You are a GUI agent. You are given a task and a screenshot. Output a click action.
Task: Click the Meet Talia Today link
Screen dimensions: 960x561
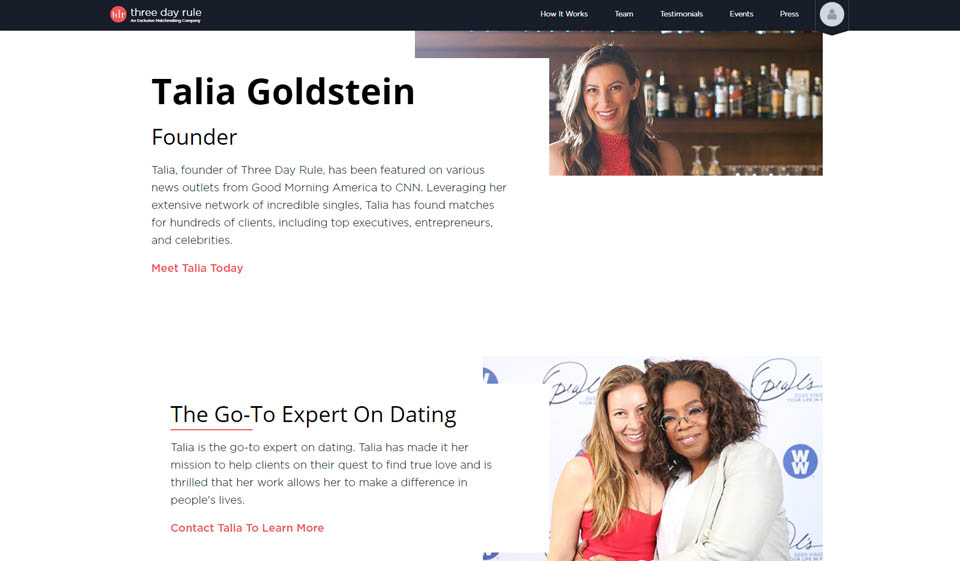197,268
